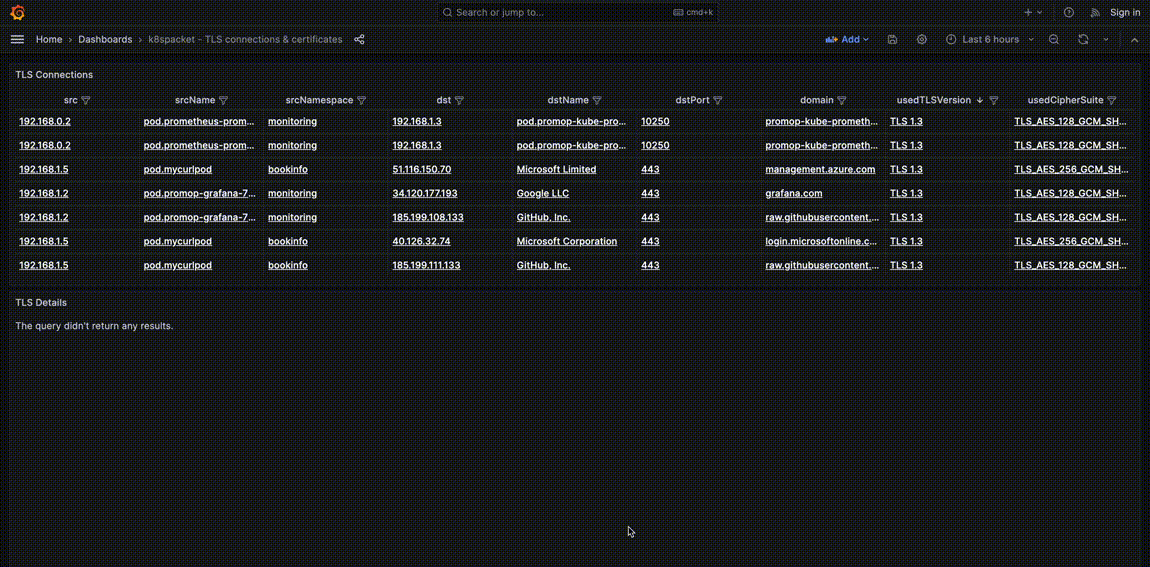Screen dimensions: 1150x567
Task: Filter the src column
Action: [x=86, y=100]
